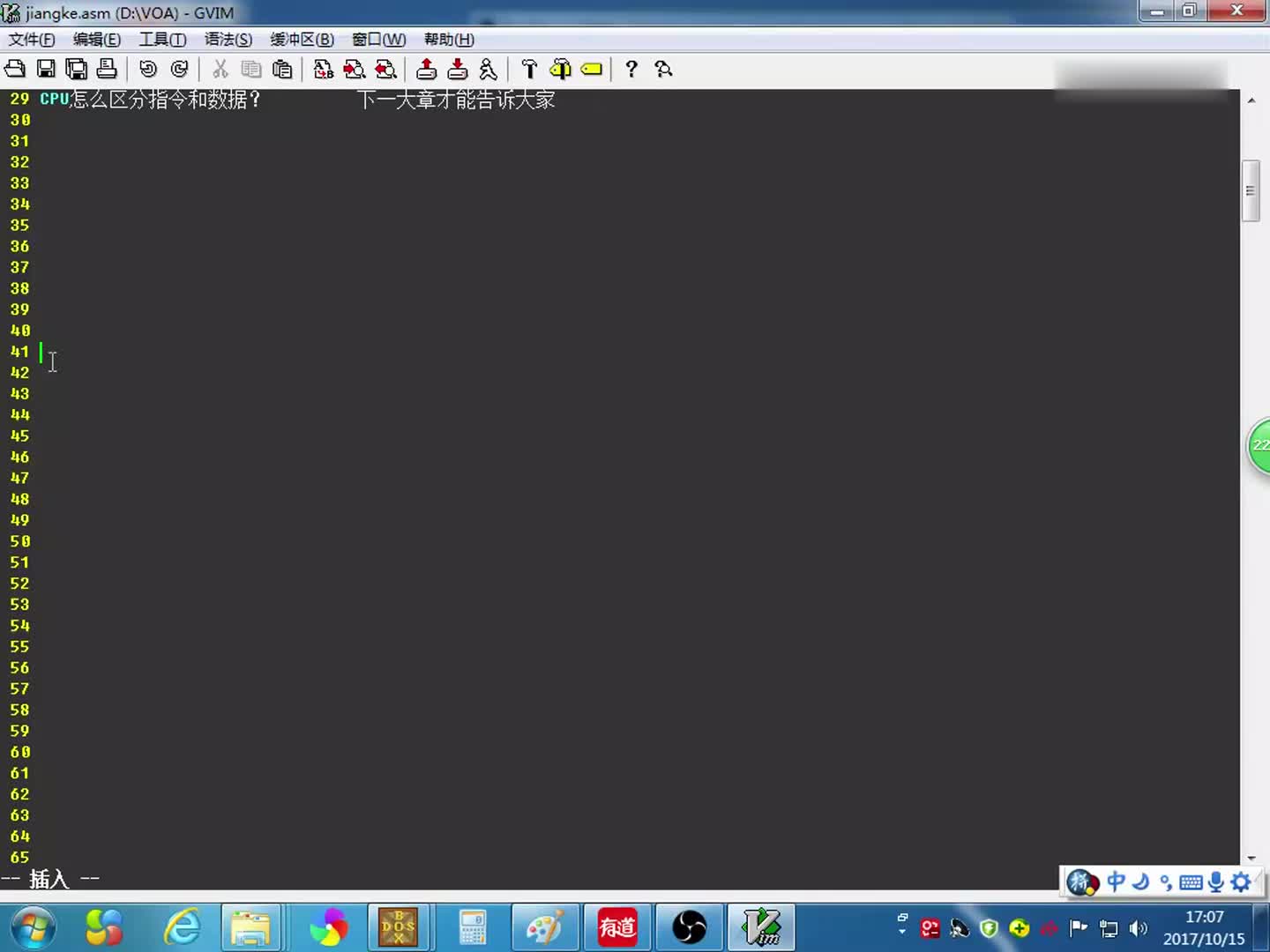Open Vim help with the question mark icon
The width and height of the screenshot is (1270, 952).
631,69
